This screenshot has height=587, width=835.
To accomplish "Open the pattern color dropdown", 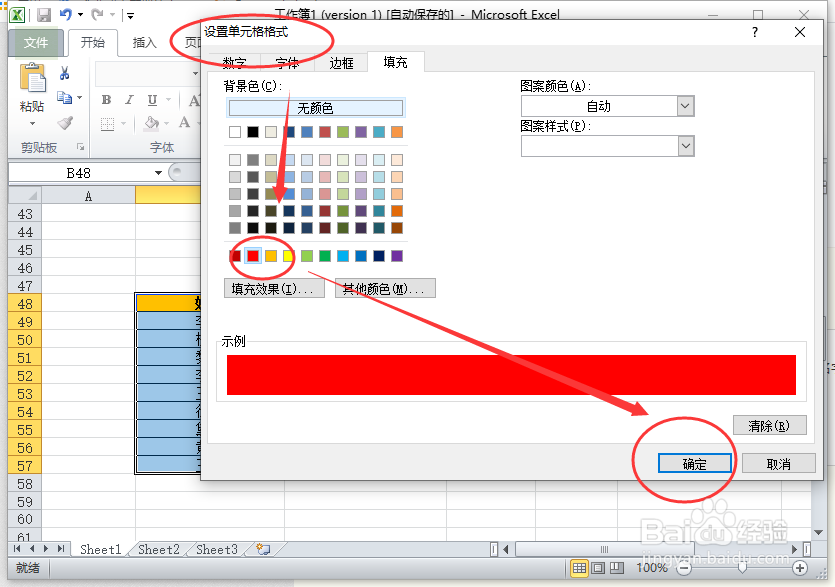I will 685,106.
